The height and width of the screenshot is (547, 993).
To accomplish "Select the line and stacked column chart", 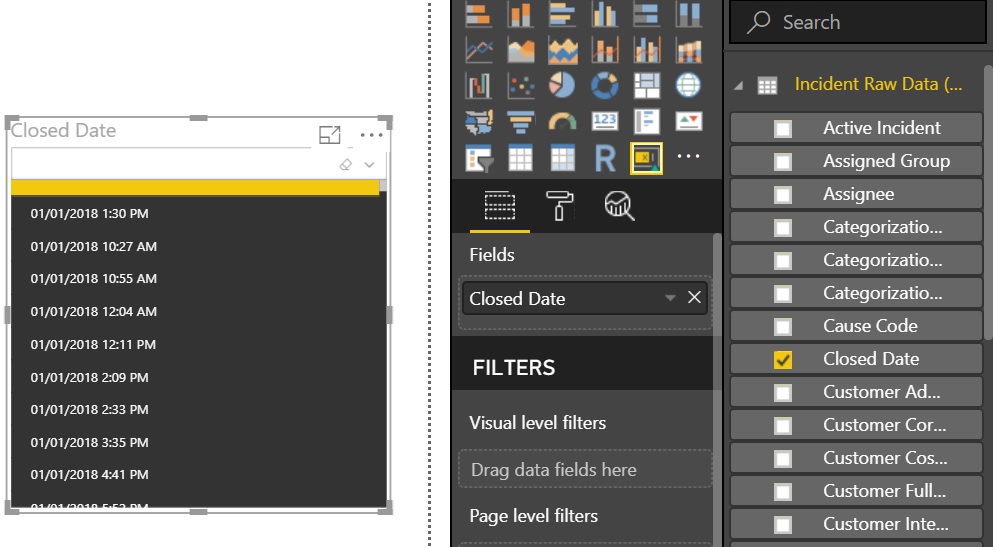I will [x=605, y=50].
